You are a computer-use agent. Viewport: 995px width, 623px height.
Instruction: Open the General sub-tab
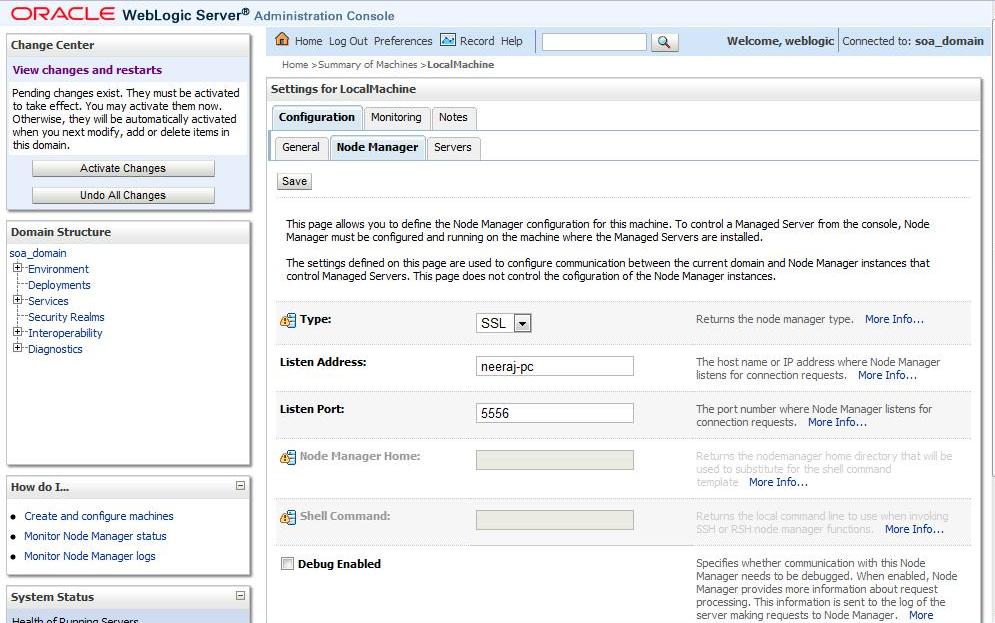(x=301, y=147)
